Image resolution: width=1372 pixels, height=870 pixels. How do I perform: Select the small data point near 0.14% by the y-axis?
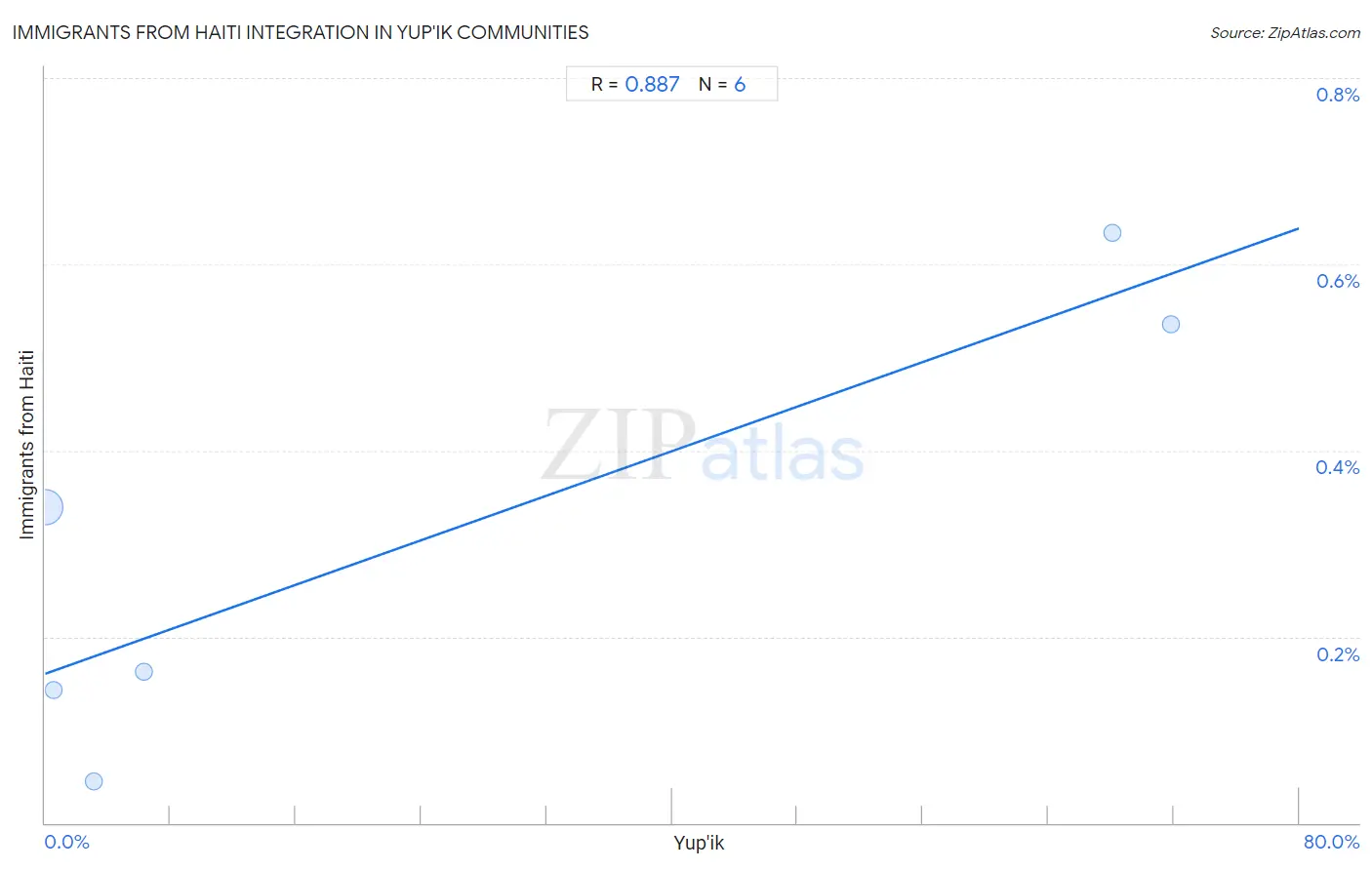tap(54, 690)
